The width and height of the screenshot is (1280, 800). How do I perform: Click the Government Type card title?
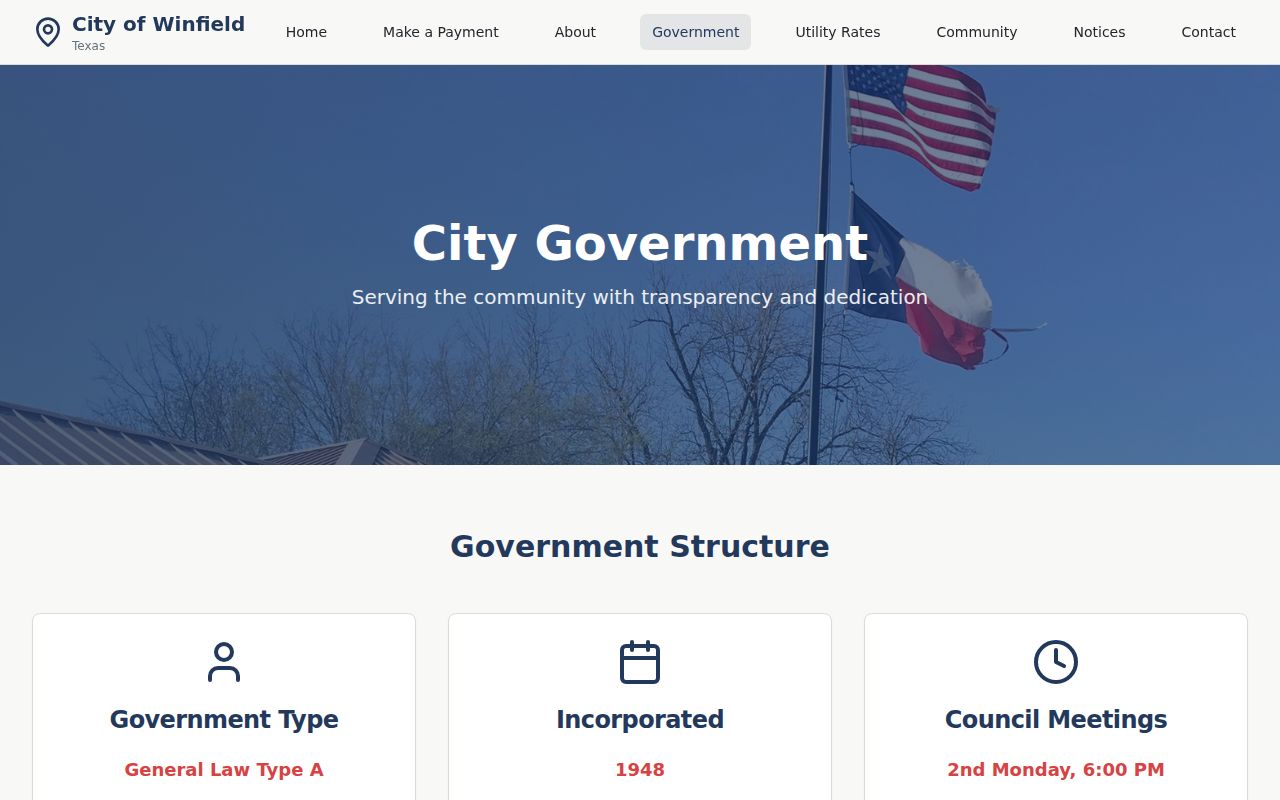224,719
